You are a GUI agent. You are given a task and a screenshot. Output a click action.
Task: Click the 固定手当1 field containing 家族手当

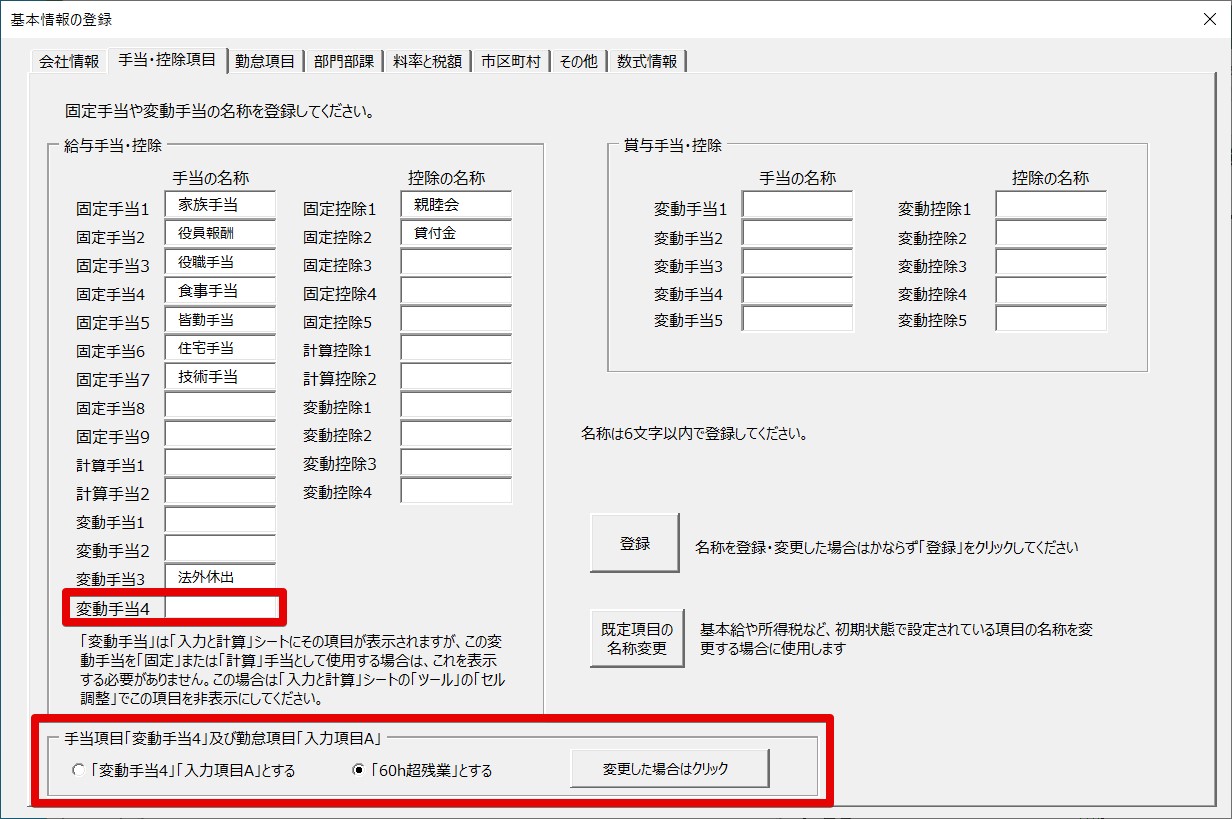point(220,205)
